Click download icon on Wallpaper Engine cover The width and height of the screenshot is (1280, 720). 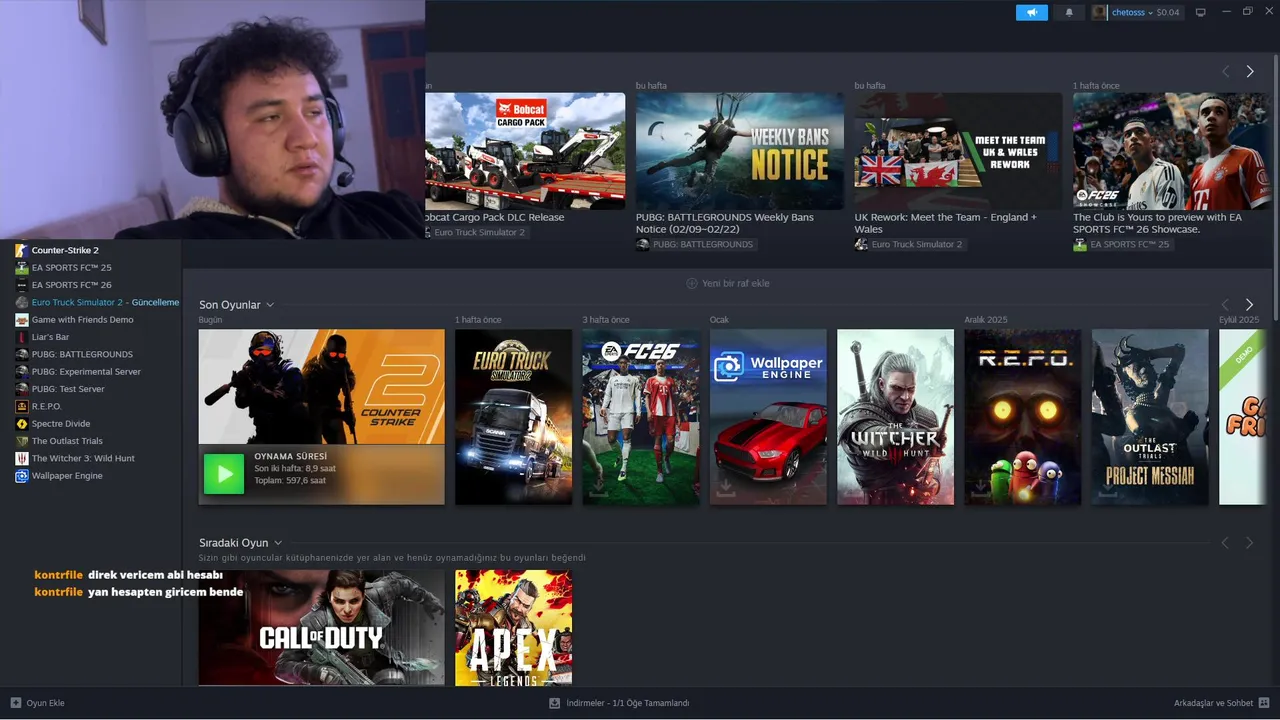726,487
